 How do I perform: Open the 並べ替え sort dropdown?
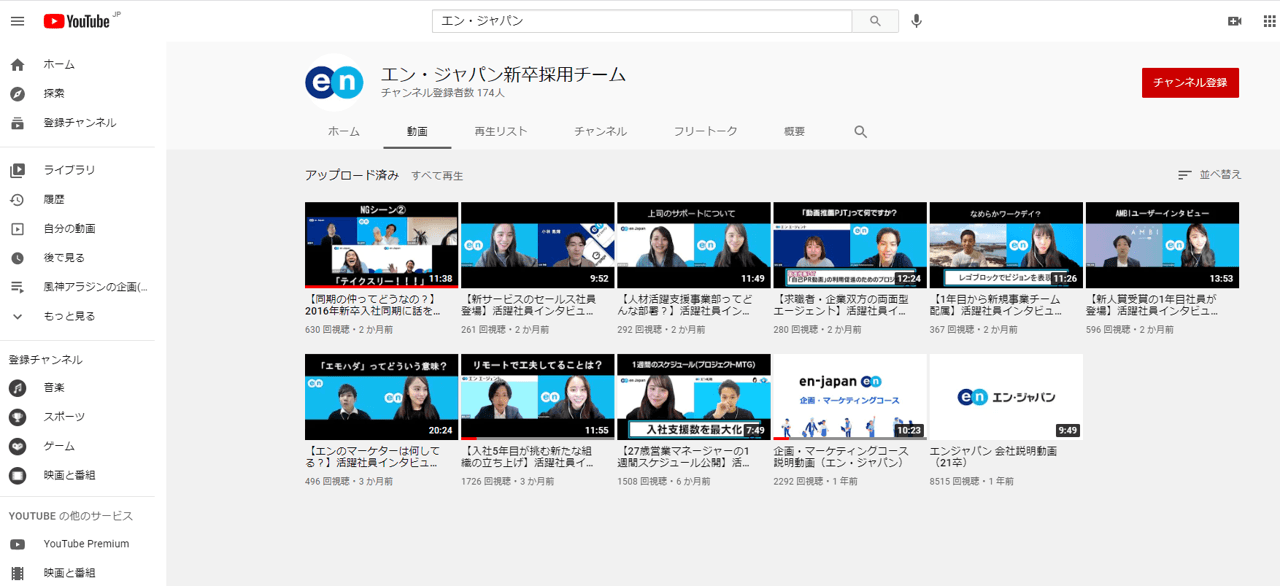click(1209, 175)
